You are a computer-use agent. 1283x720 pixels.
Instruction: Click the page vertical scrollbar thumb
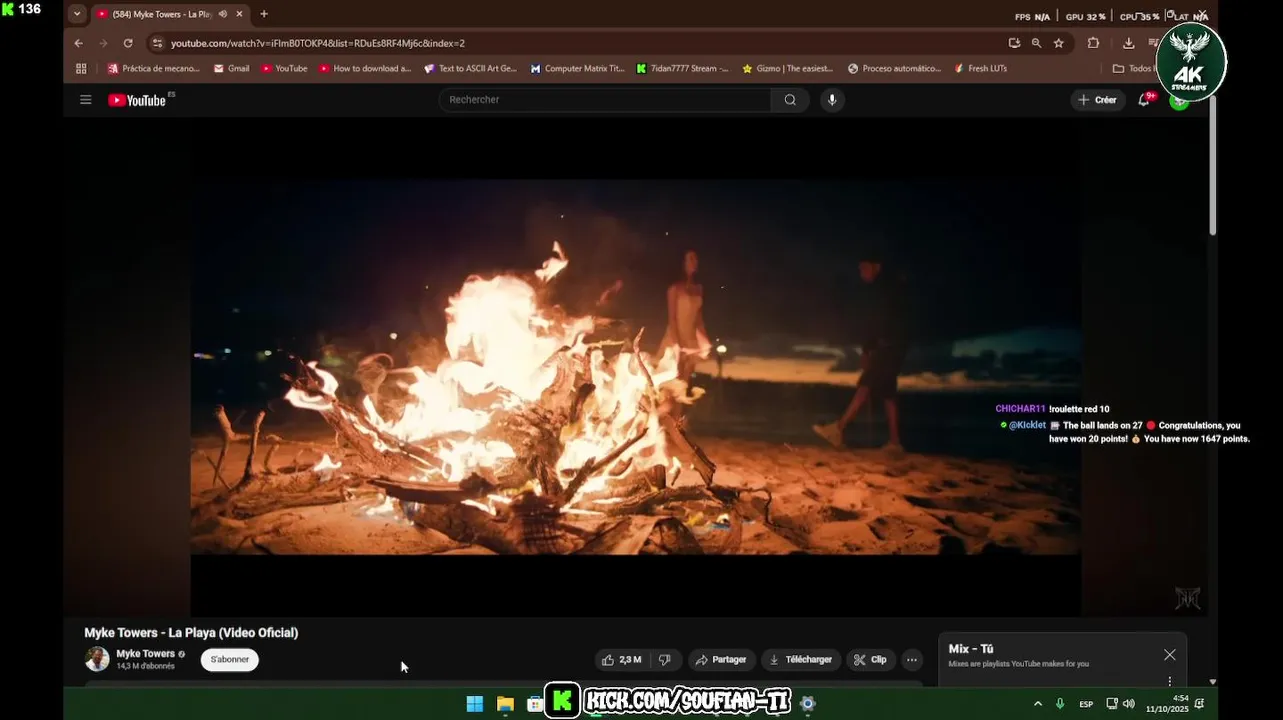pos(1213,165)
